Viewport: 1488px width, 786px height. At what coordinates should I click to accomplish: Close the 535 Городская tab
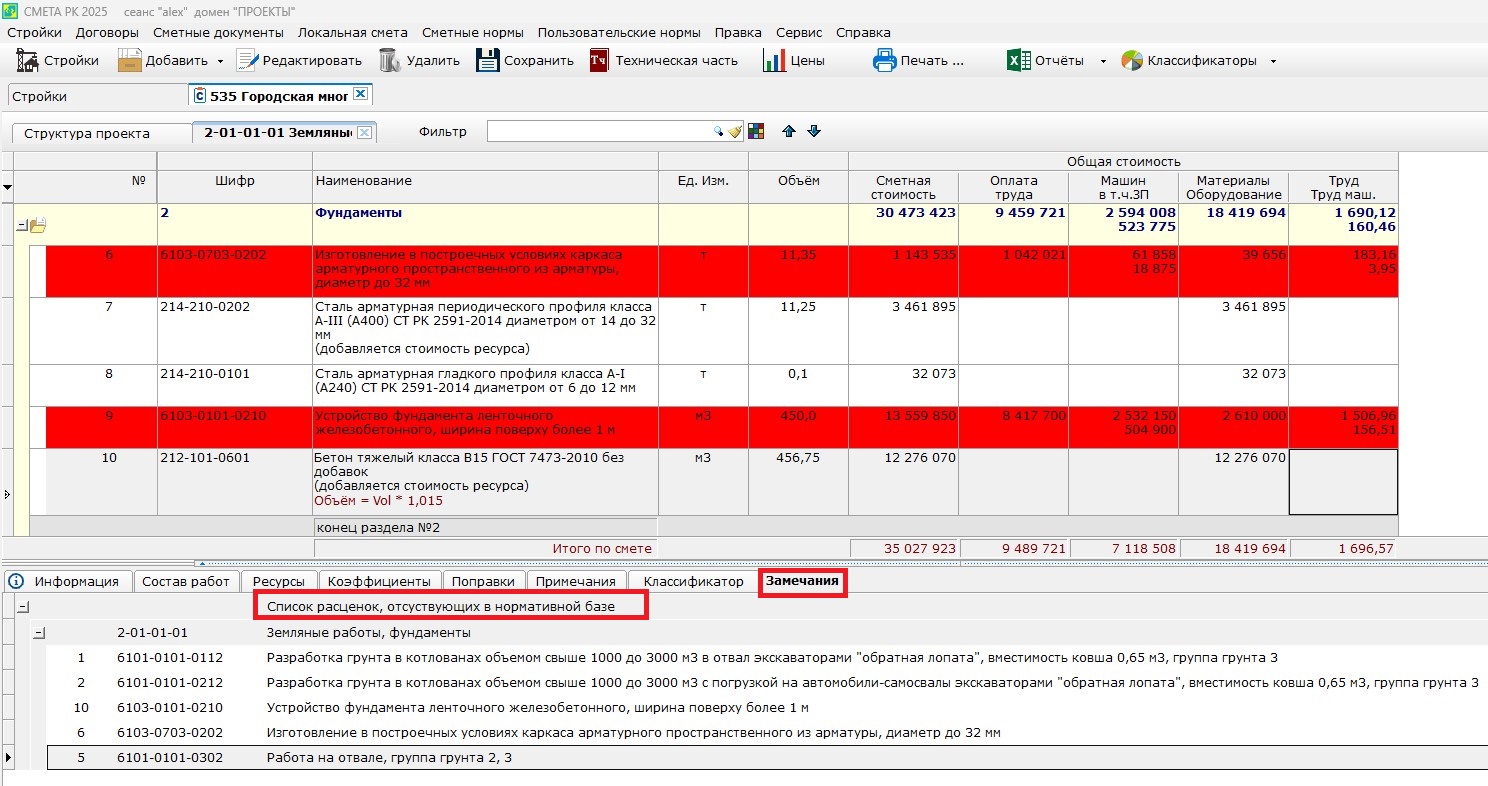point(361,94)
